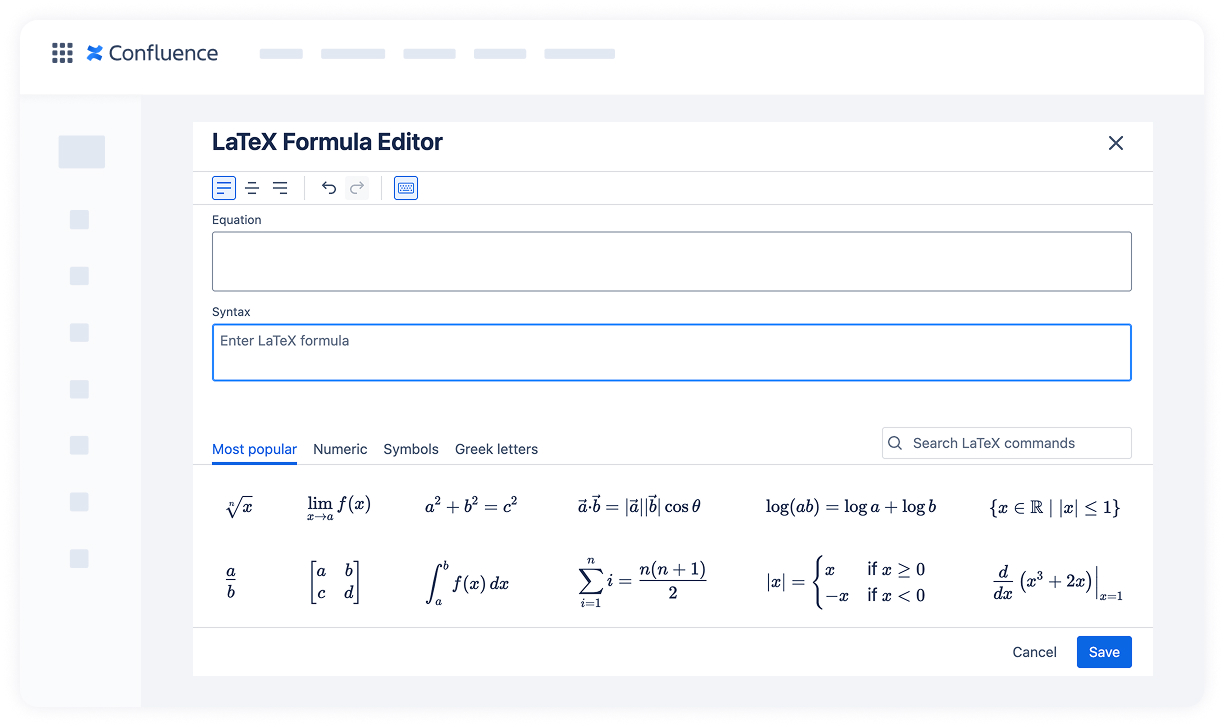
Task: Select the align center icon
Action: coord(252,188)
